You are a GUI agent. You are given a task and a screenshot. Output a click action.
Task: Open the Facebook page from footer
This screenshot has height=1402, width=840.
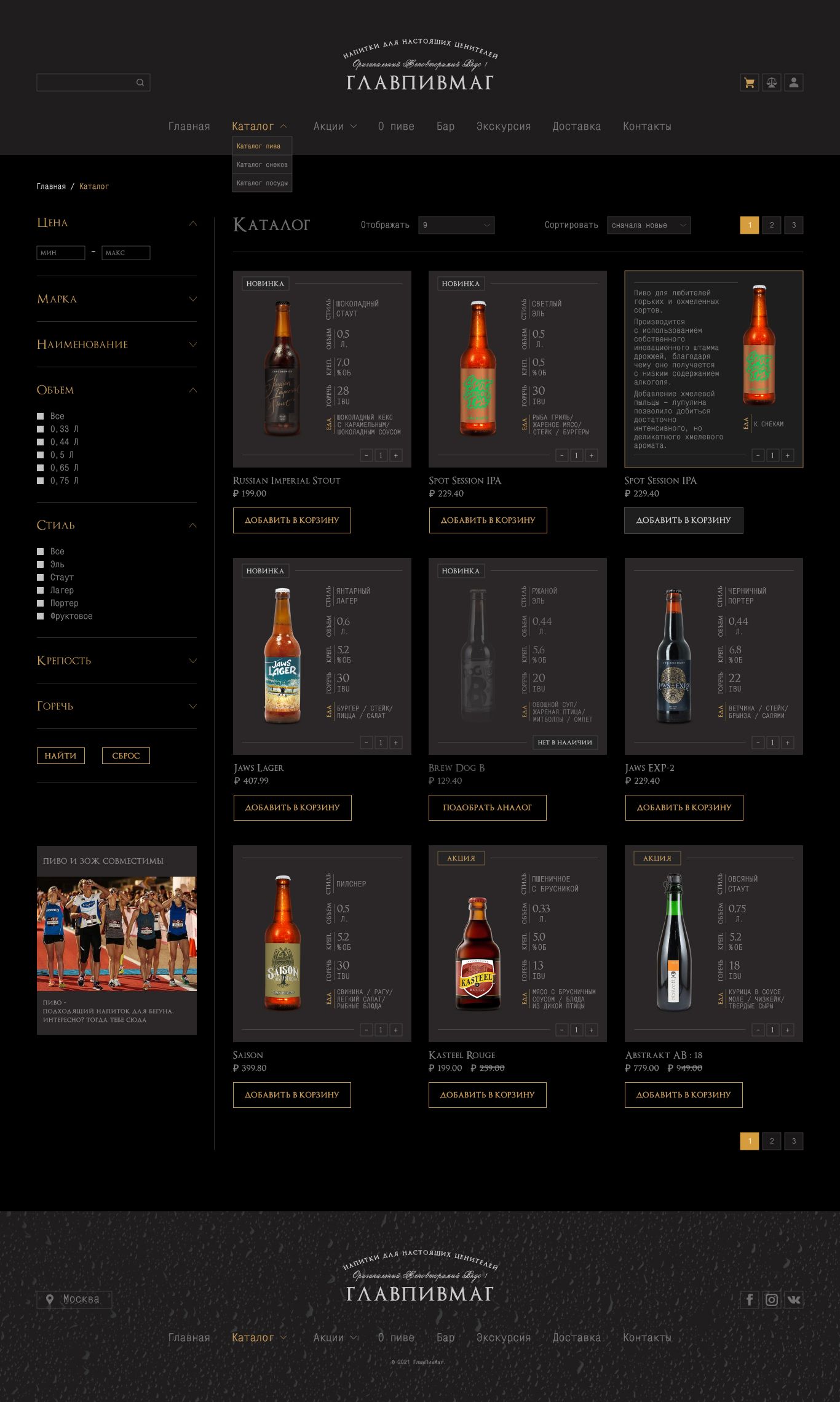click(749, 1299)
